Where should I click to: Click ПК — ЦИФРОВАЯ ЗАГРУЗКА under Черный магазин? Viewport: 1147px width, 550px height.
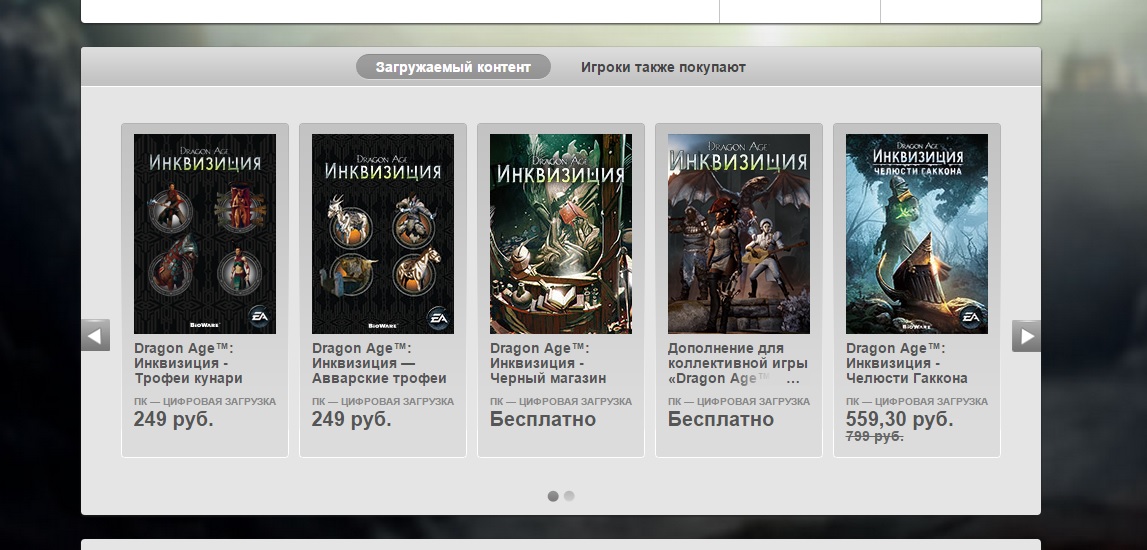point(561,402)
